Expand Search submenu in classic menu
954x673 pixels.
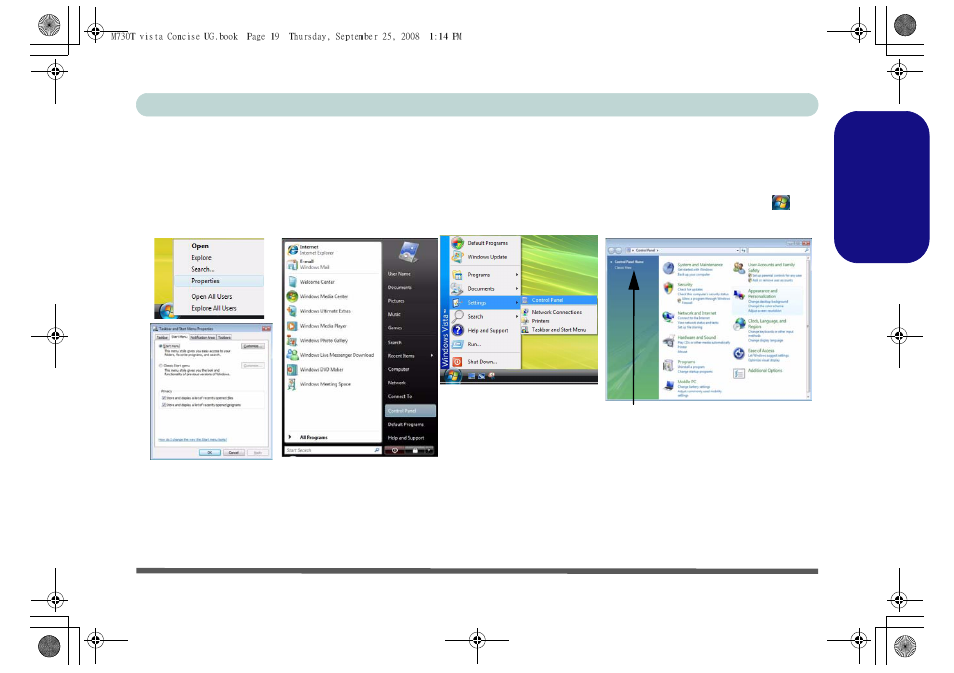517,316
